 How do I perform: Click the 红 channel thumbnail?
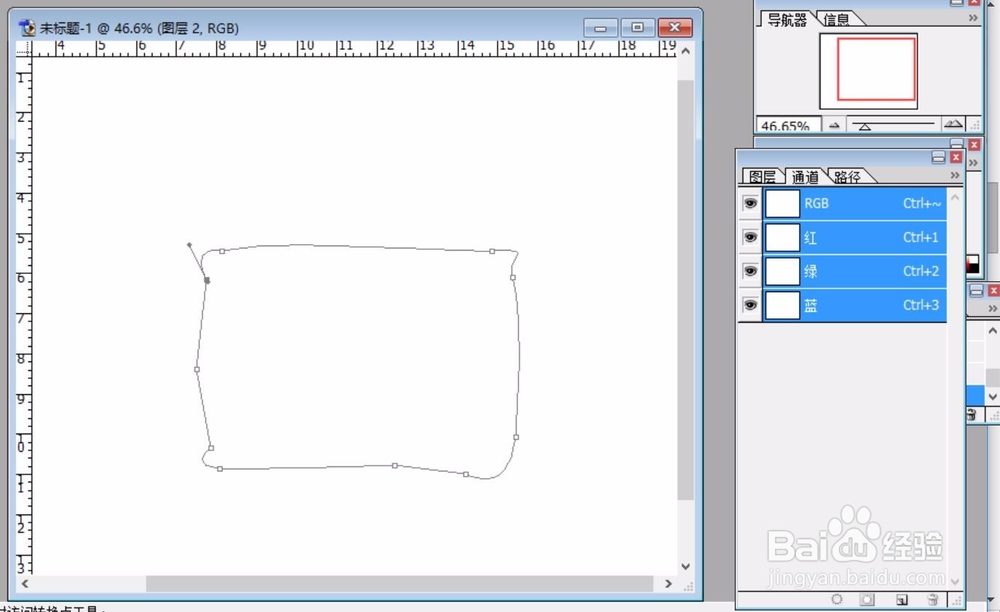coord(782,237)
